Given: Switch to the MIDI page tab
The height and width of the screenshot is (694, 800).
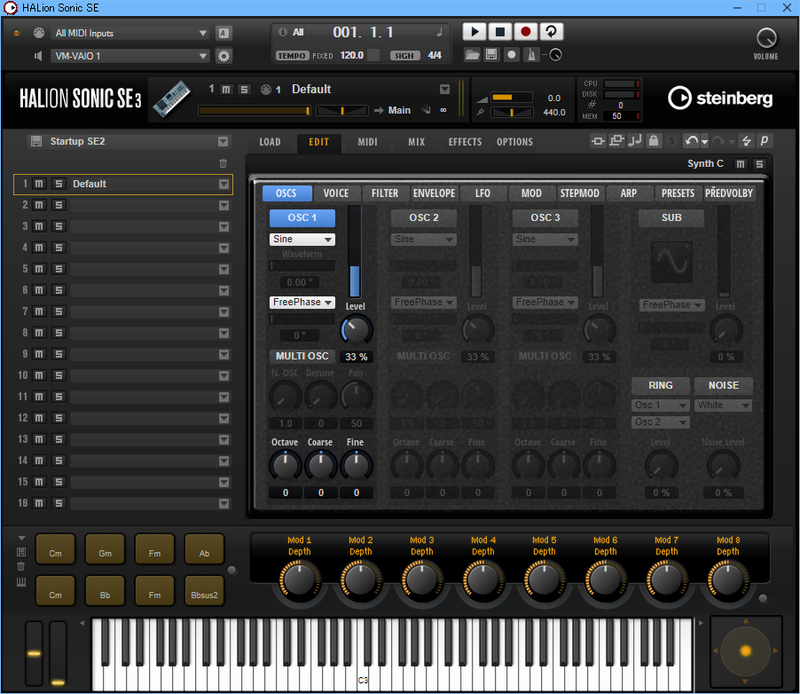Looking at the screenshot, I should (367, 142).
